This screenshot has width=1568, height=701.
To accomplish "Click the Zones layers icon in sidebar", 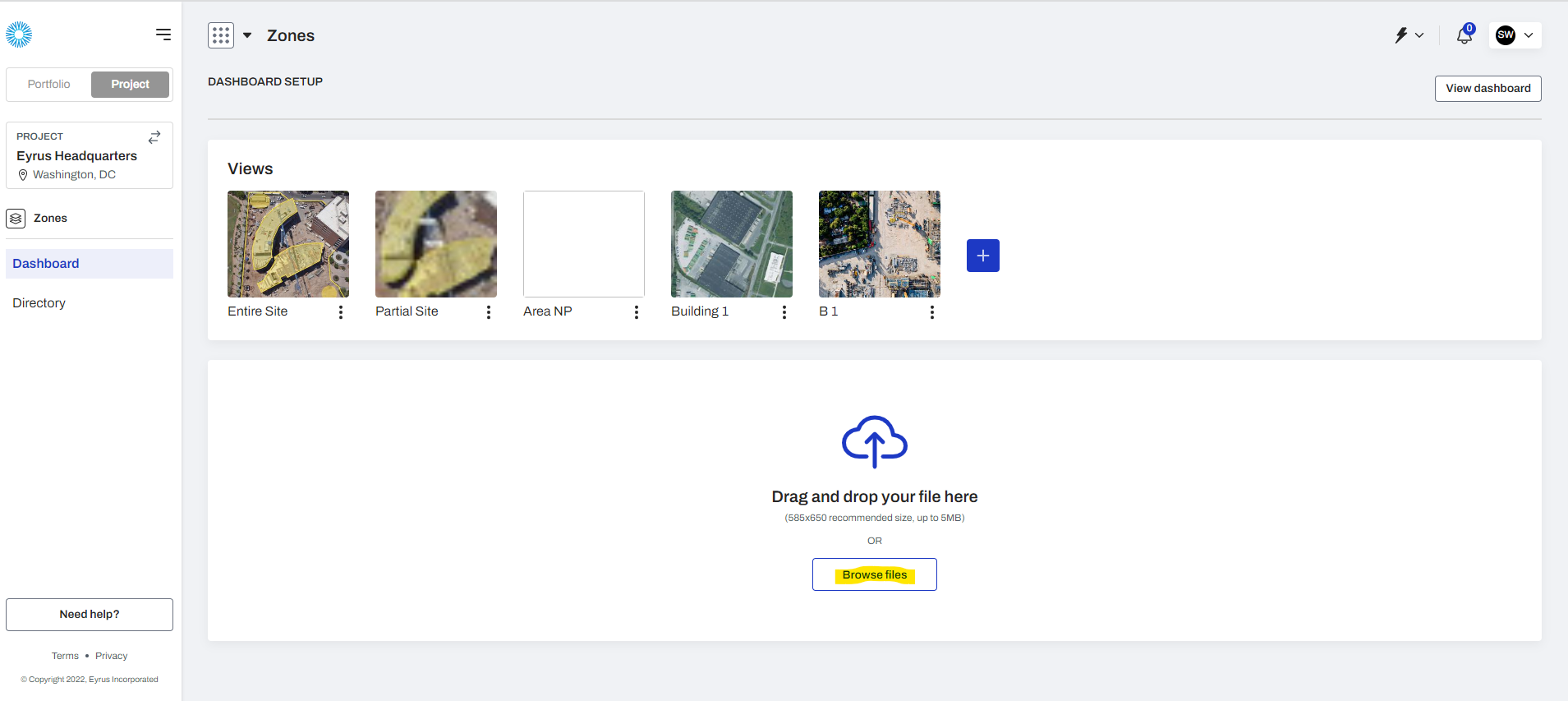I will tap(16, 219).
